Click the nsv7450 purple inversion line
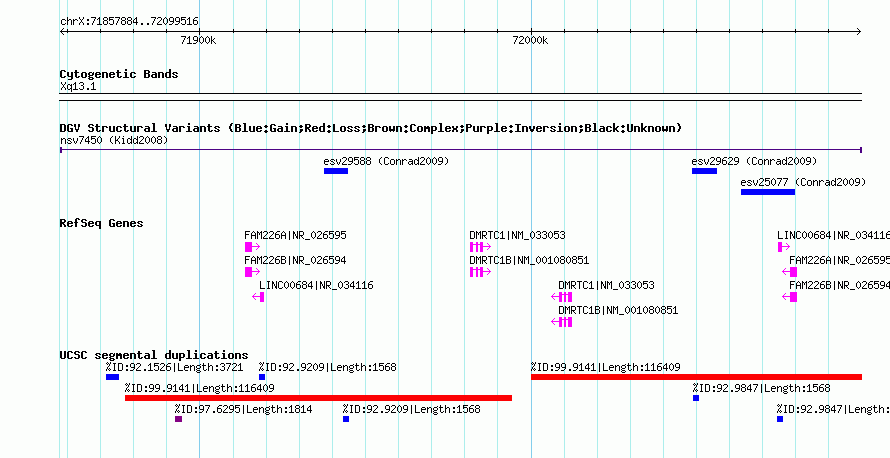890x458 pixels. (461, 150)
